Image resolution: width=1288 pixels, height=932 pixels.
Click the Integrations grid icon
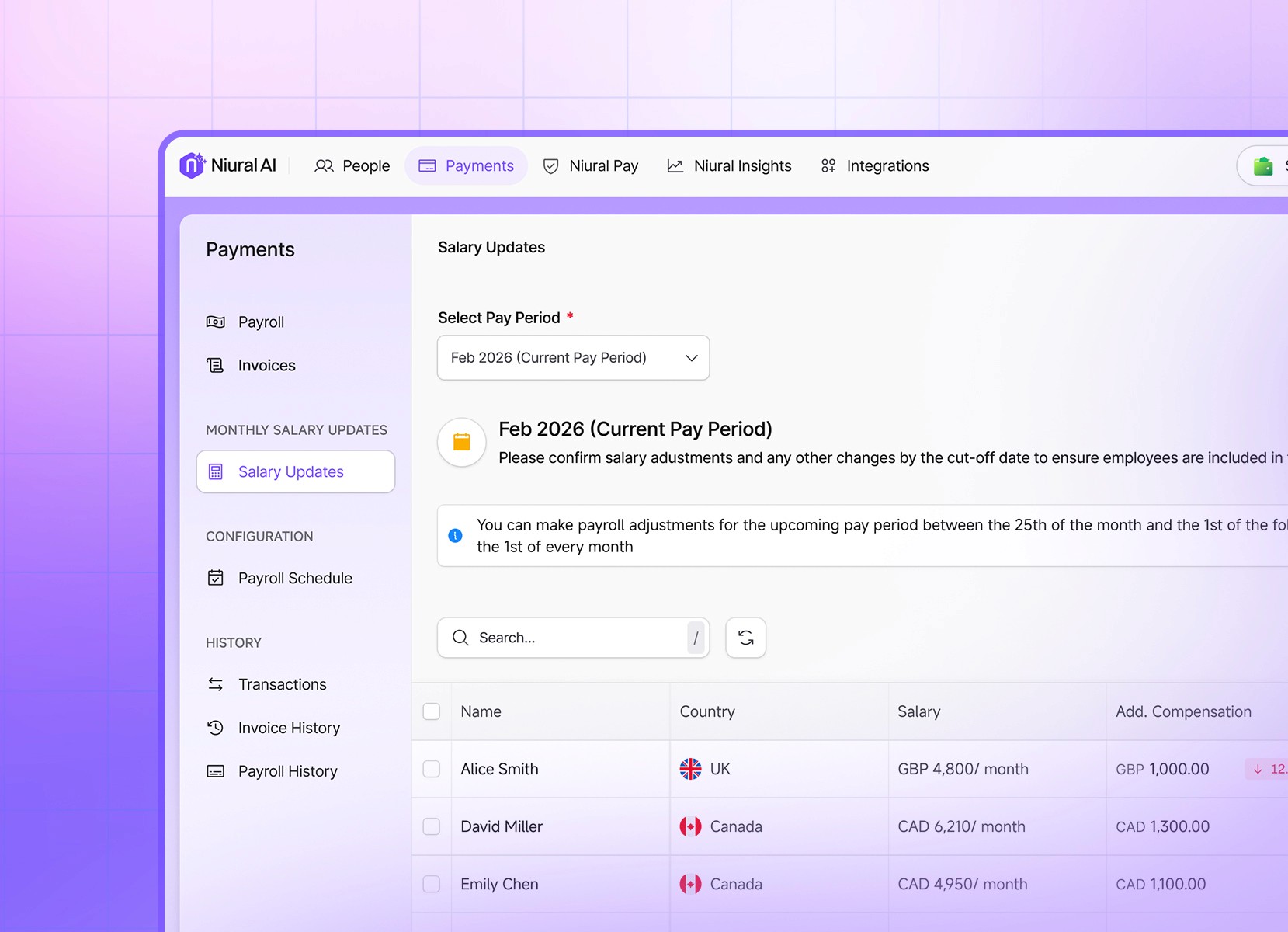click(x=828, y=165)
